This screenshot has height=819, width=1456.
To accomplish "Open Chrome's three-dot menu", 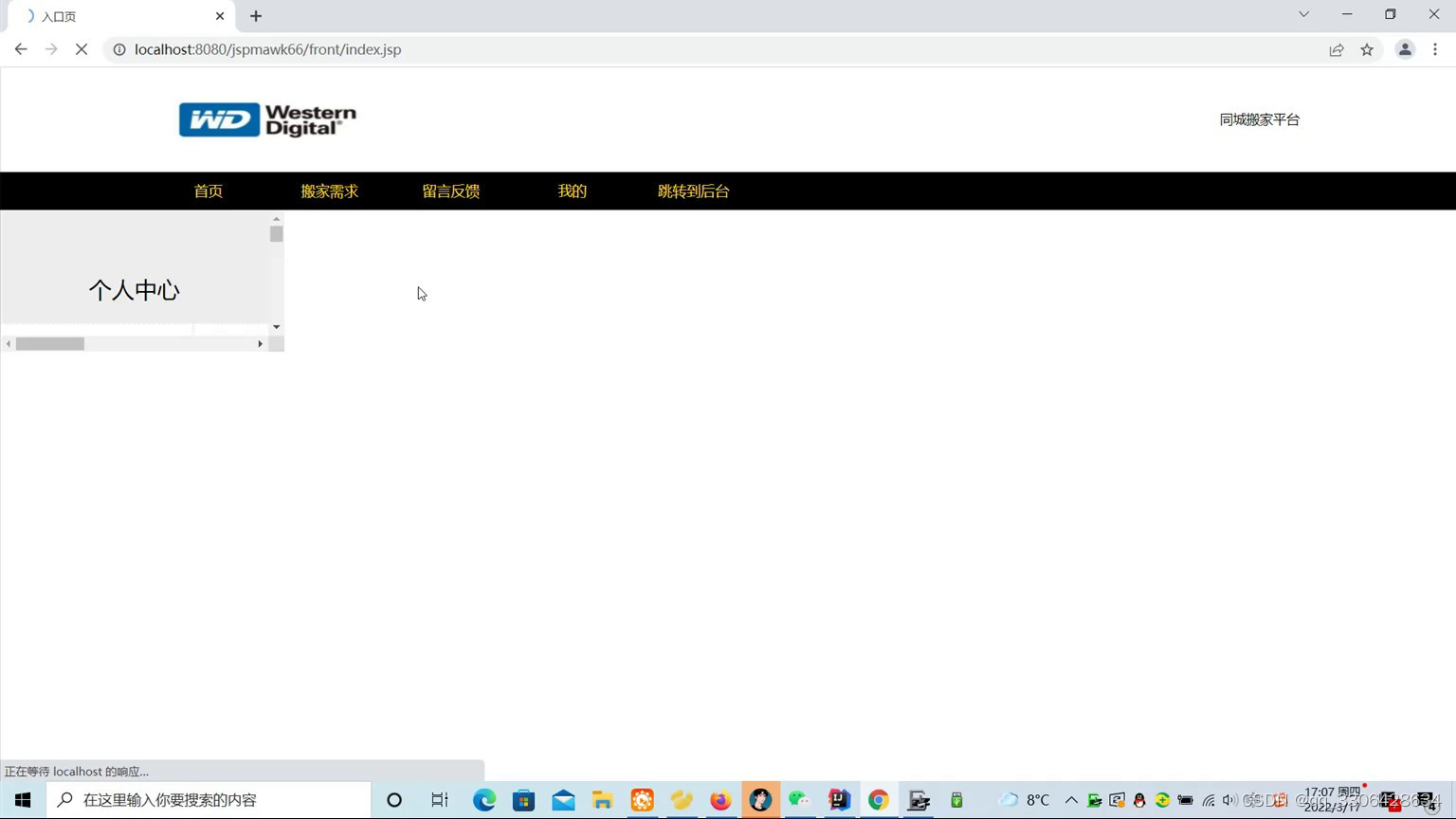I will point(1435,49).
